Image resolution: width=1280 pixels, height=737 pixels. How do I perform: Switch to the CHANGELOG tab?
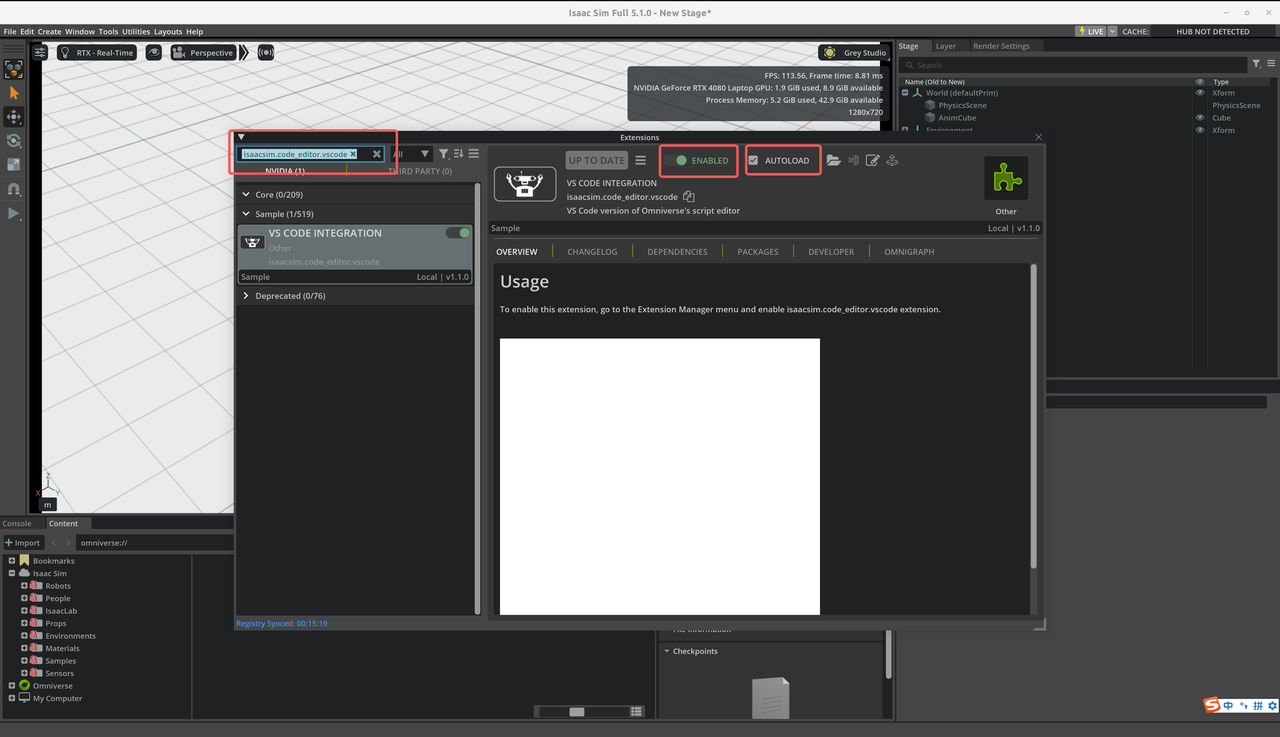click(592, 252)
